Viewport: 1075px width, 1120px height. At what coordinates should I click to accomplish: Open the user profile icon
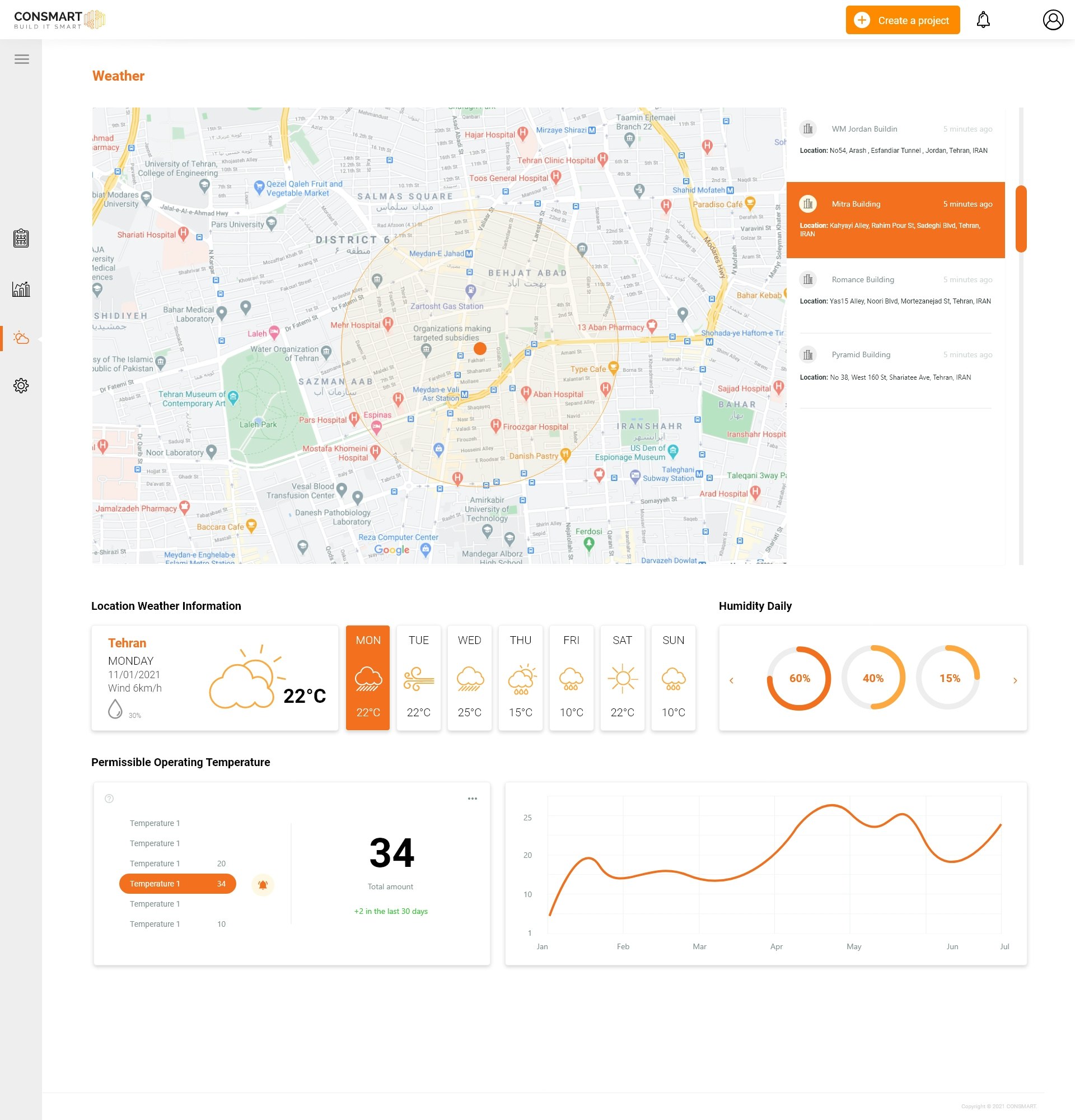point(1052,20)
